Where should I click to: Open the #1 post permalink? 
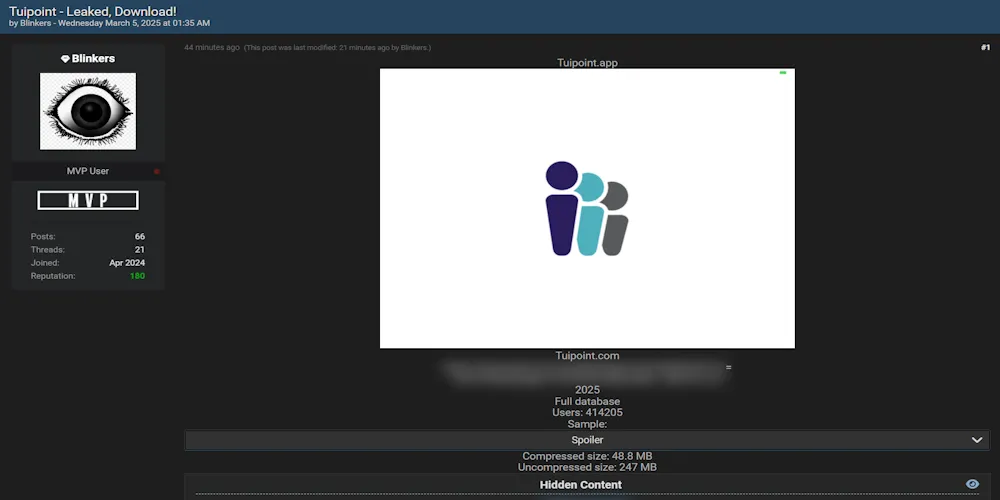tap(985, 48)
